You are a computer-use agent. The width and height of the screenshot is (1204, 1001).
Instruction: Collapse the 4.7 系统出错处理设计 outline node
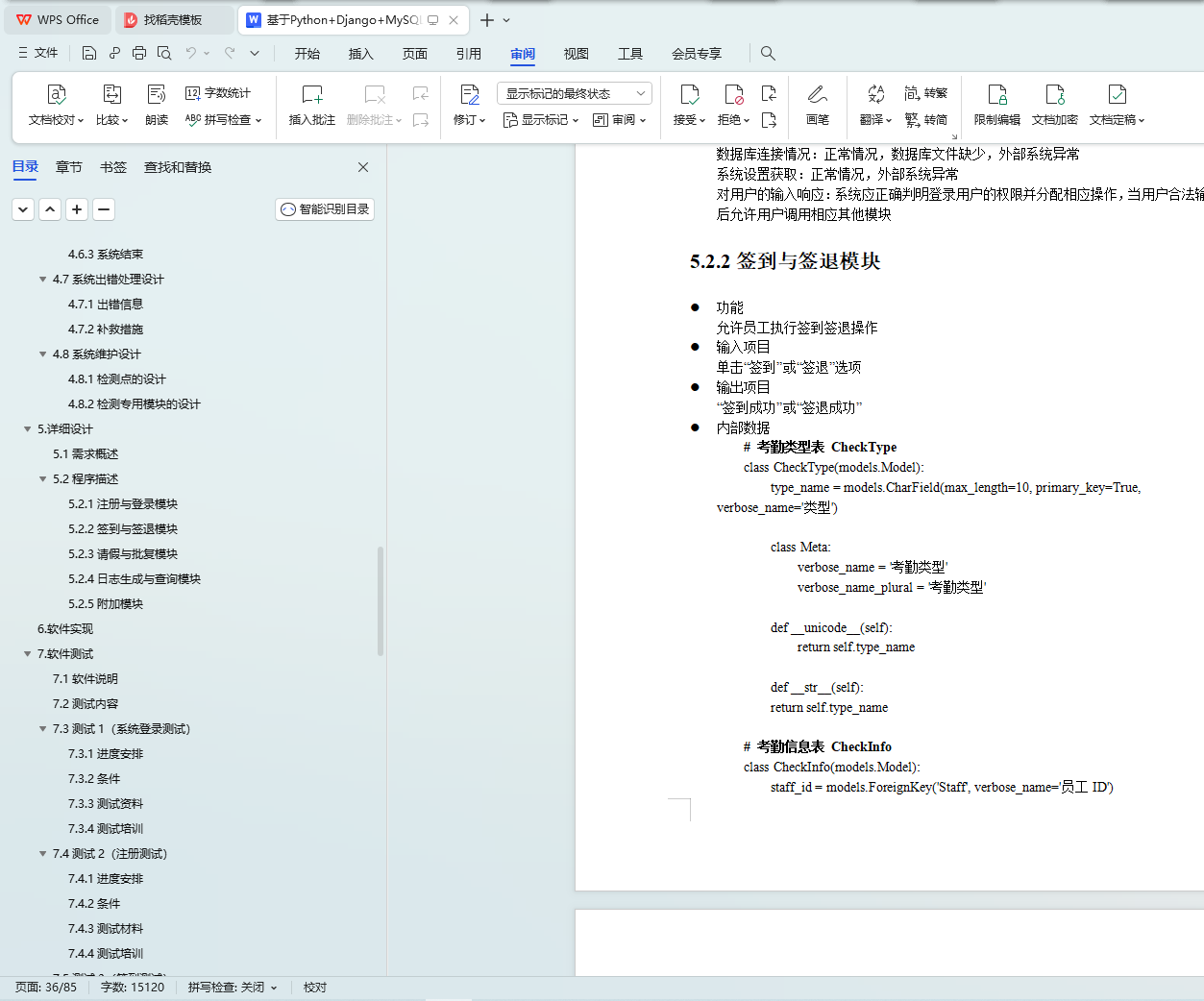point(42,280)
